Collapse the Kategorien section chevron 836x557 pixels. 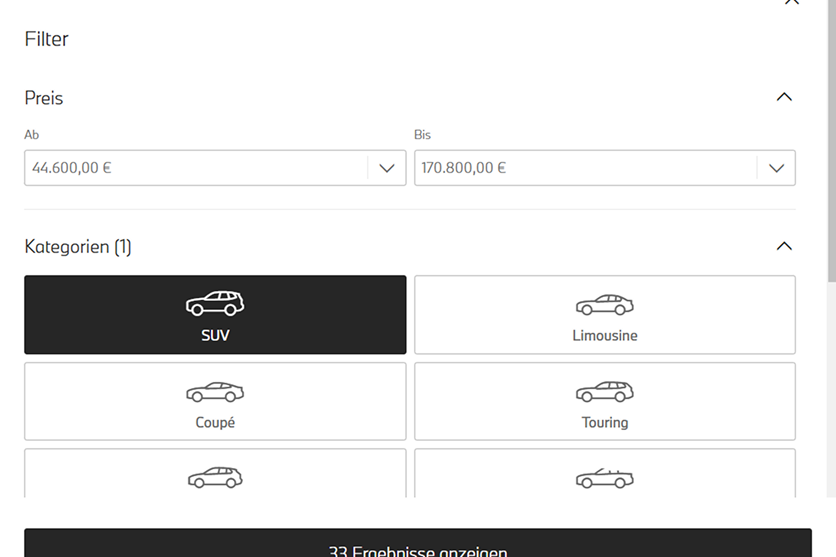pos(784,246)
